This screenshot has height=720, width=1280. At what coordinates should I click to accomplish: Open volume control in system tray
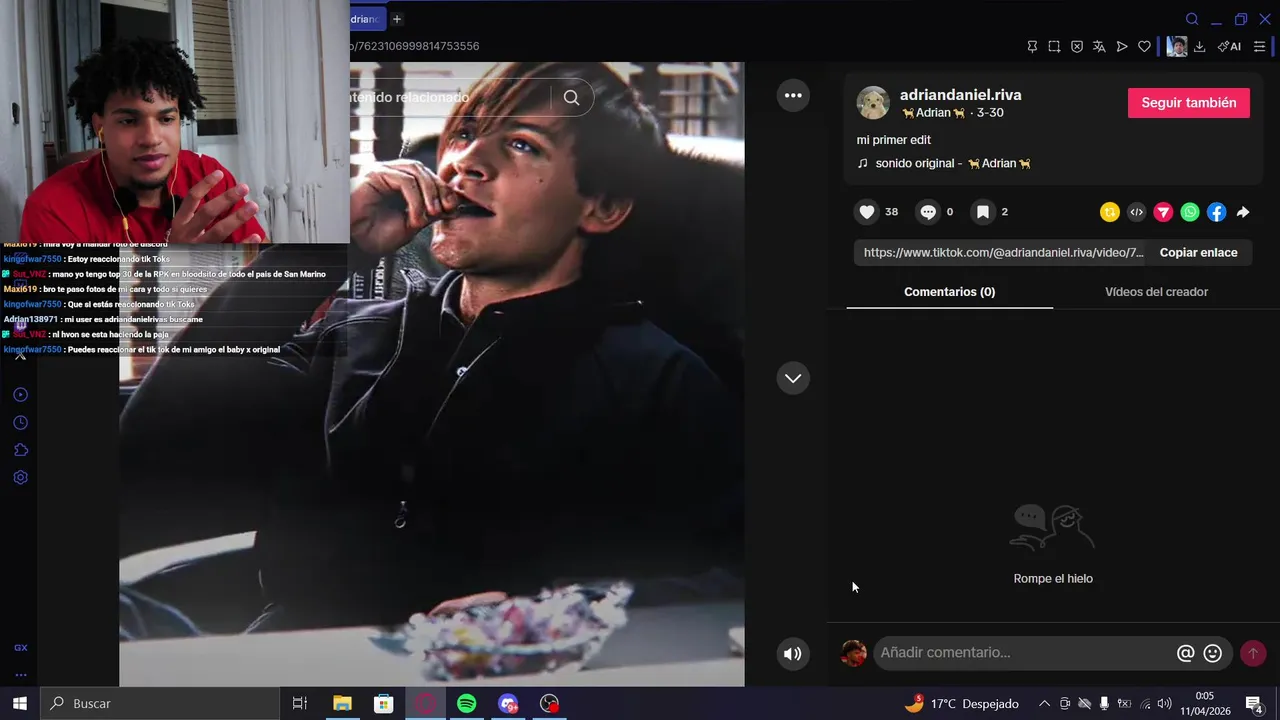click(1164, 704)
